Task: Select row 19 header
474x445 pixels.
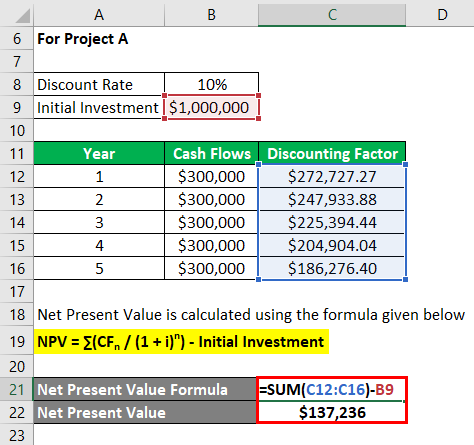Action: point(17,341)
